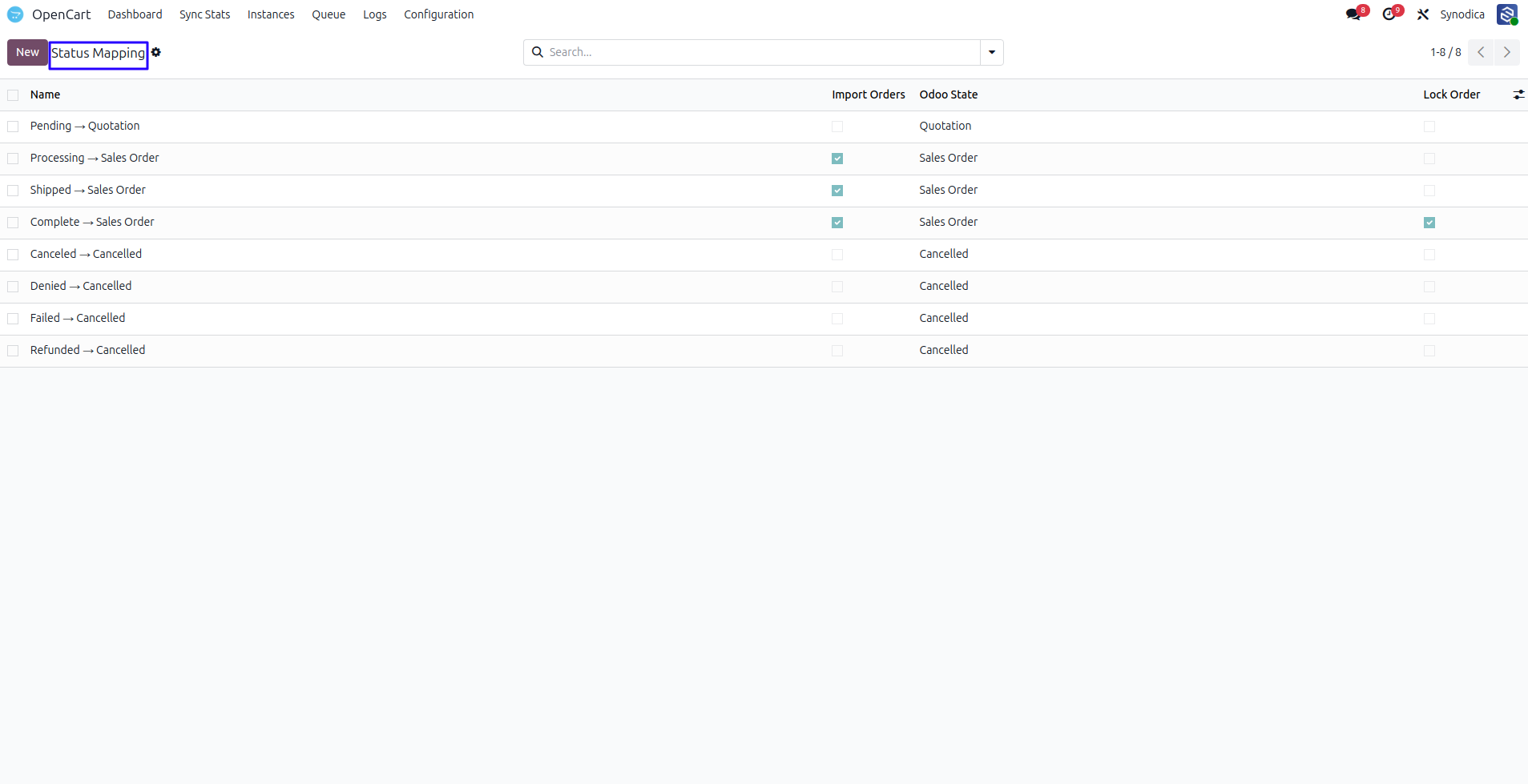
Task: Open the Failed → Cancelled record
Action: tap(78, 318)
